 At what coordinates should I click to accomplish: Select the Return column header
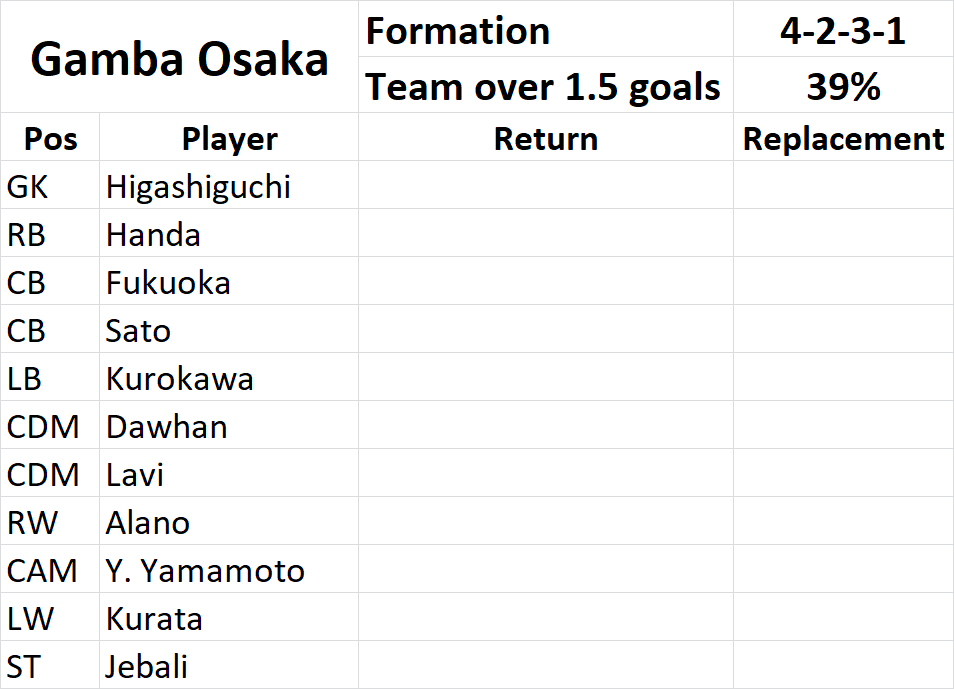546,137
